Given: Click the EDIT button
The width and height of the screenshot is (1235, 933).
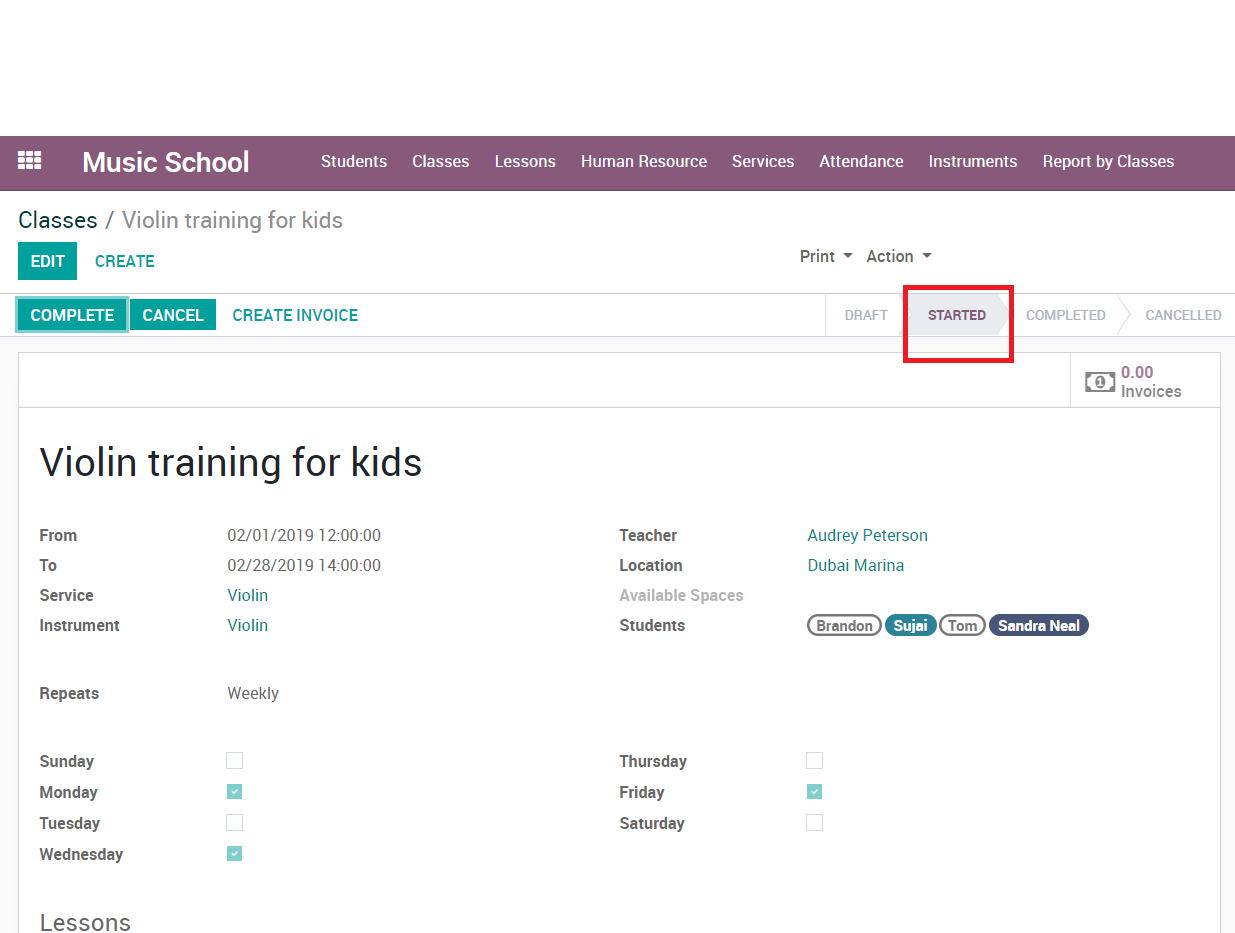Looking at the screenshot, I should [47, 261].
